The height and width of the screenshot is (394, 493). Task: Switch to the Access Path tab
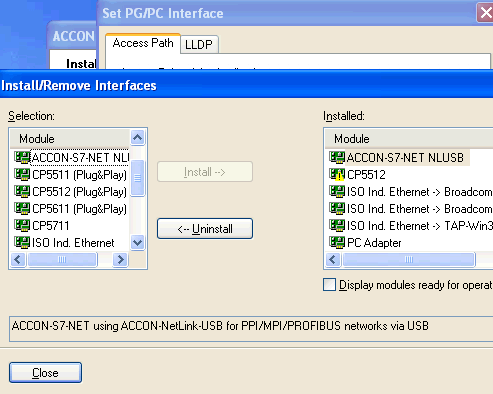click(143, 43)
